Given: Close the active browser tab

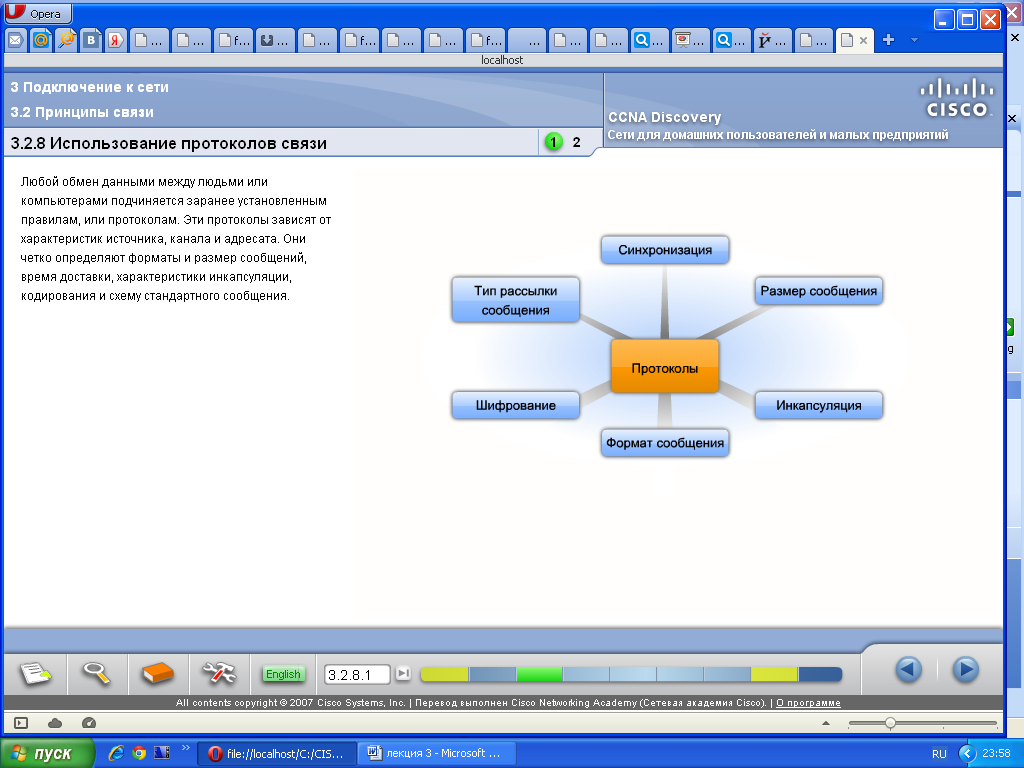Looking at the screenshot, I should [x=863, y=40].
